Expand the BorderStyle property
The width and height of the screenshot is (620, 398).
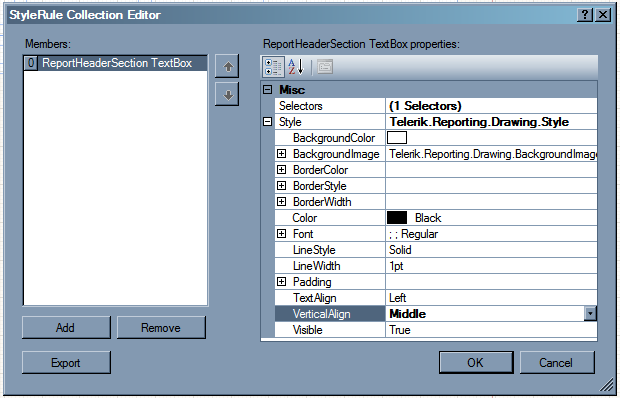tap(281, 186)
